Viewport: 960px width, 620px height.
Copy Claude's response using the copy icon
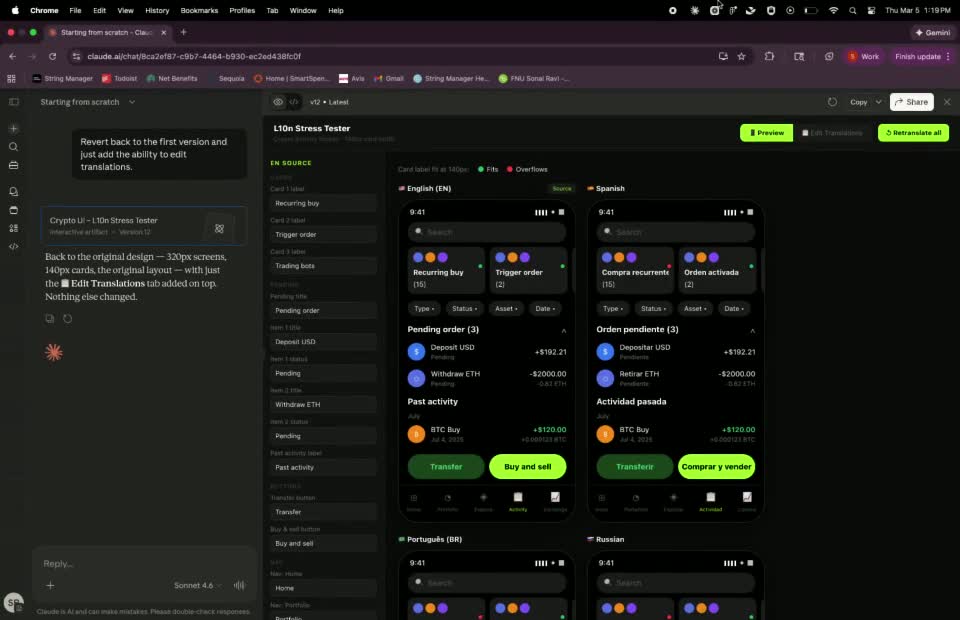click(50, 318)
